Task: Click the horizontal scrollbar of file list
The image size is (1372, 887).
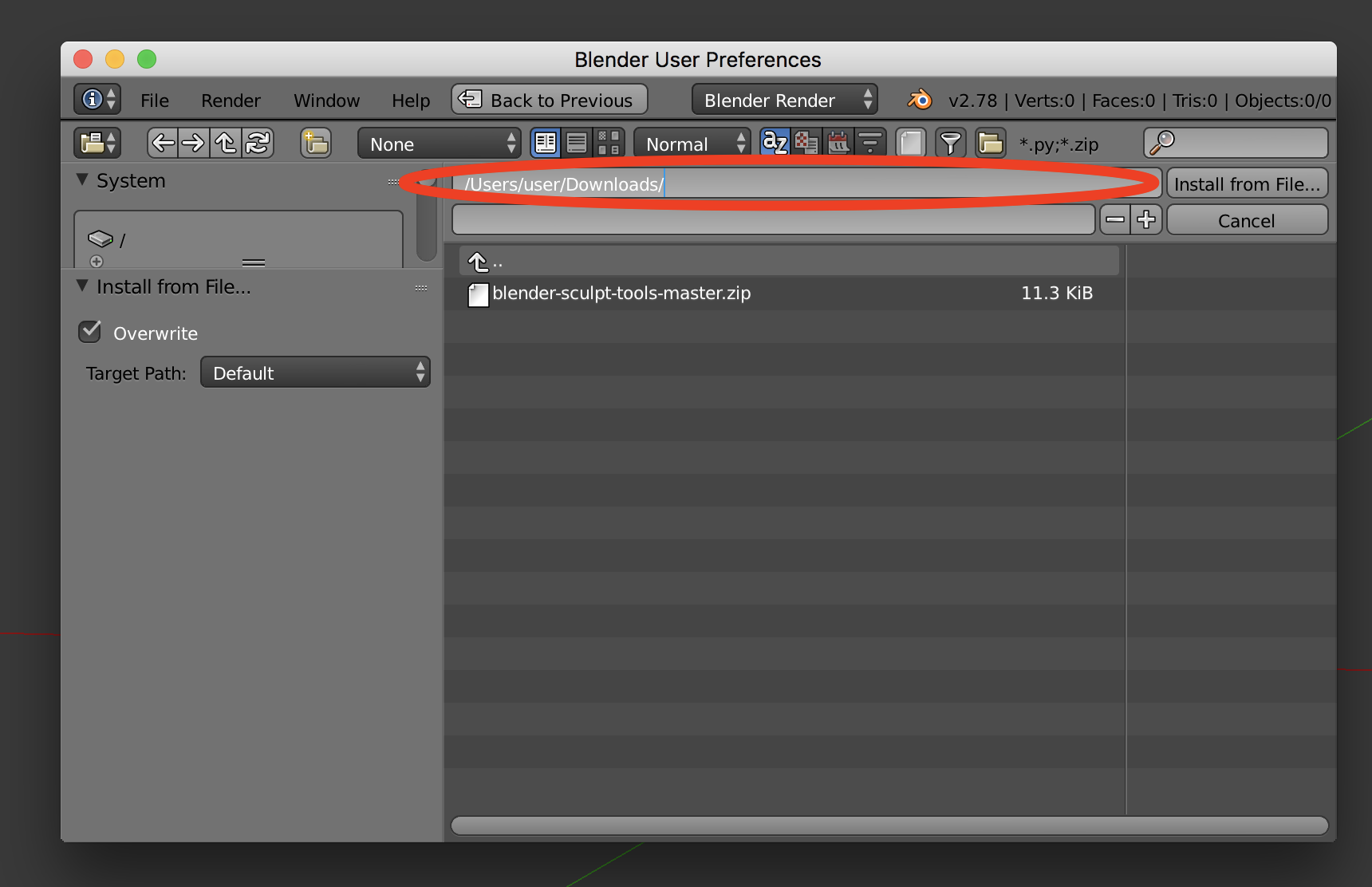Action: tap(889, 825)
